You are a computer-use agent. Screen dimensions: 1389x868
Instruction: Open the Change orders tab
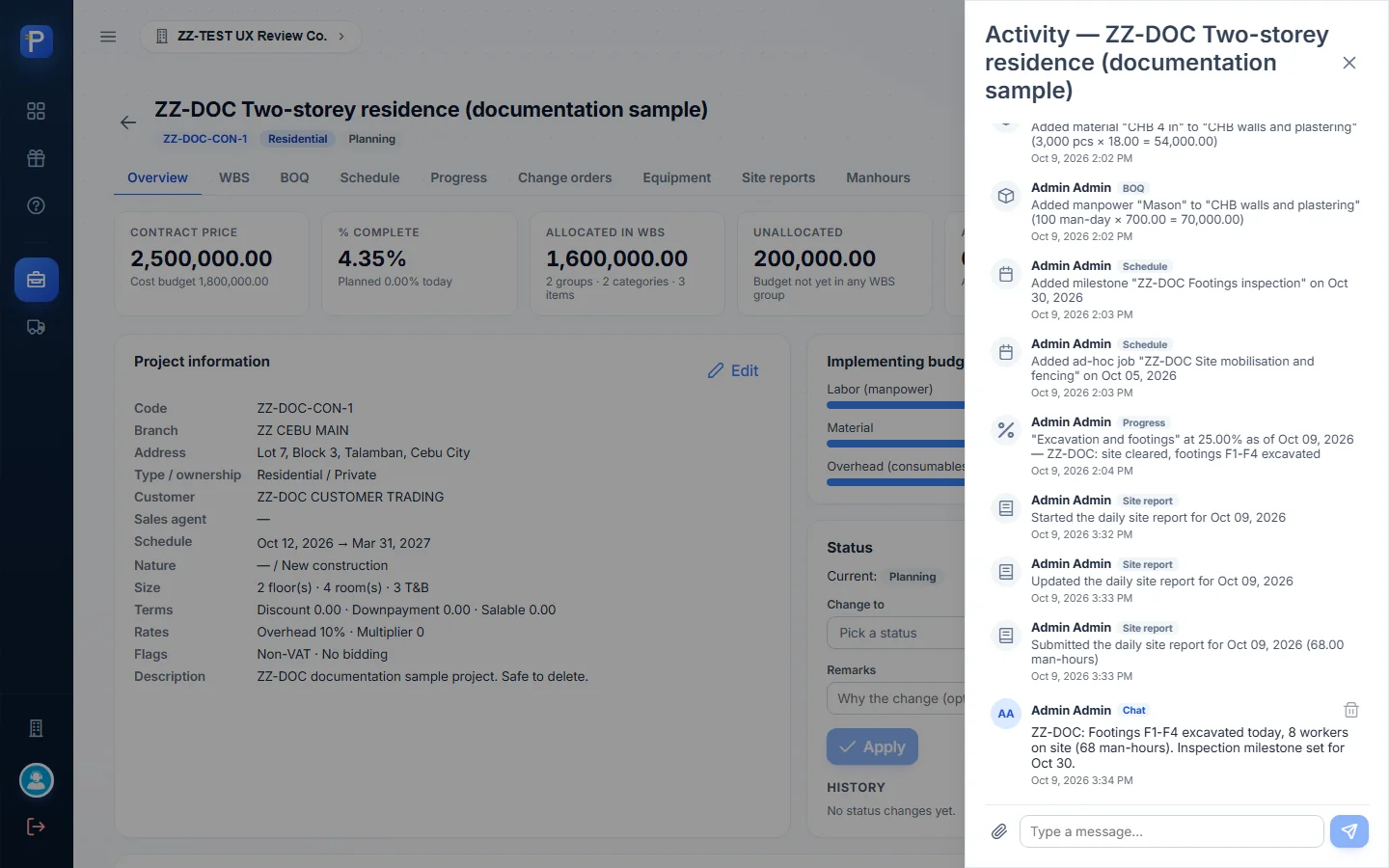point(565,177)
